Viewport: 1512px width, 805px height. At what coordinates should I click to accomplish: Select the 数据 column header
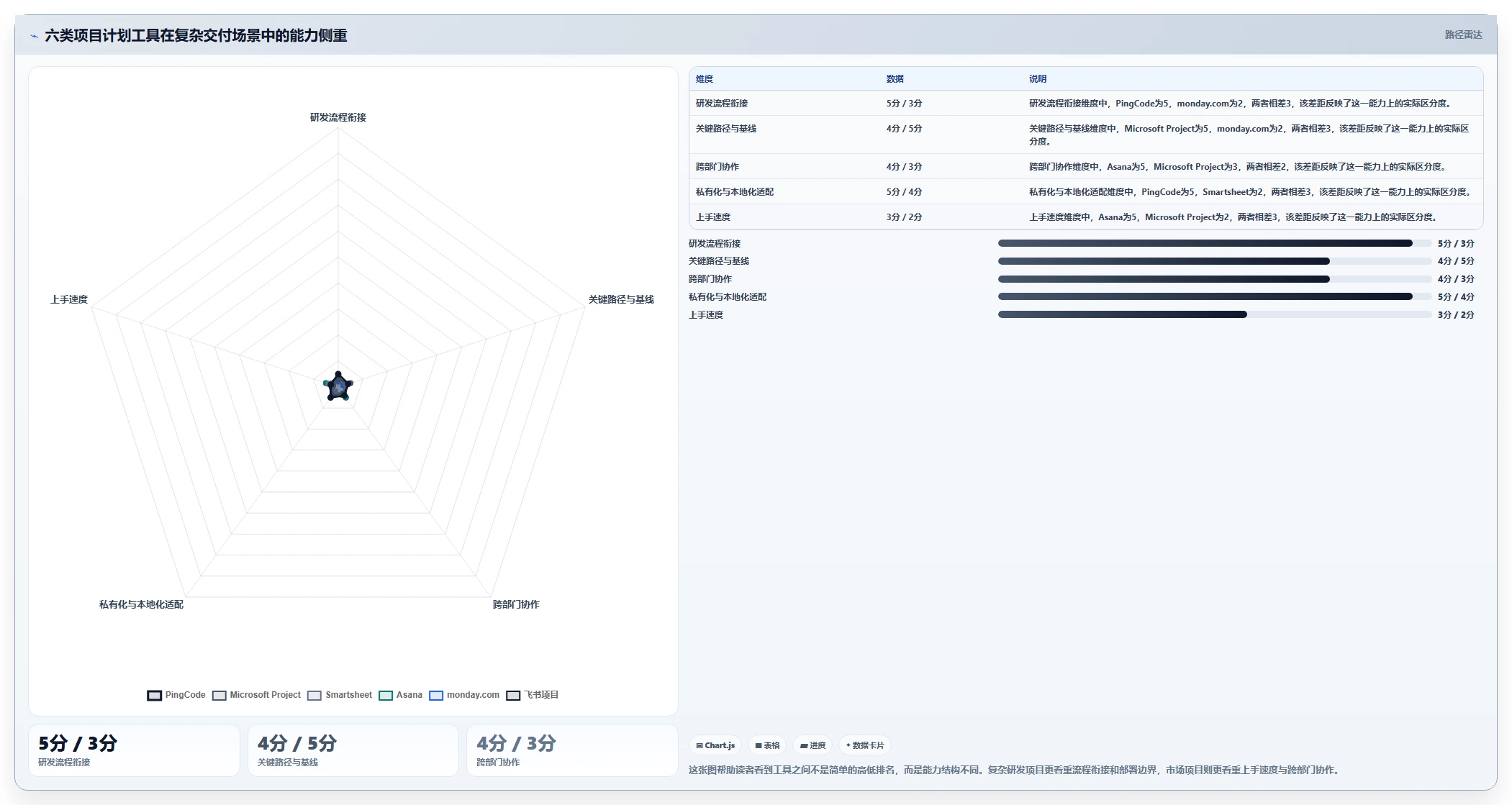895,79
